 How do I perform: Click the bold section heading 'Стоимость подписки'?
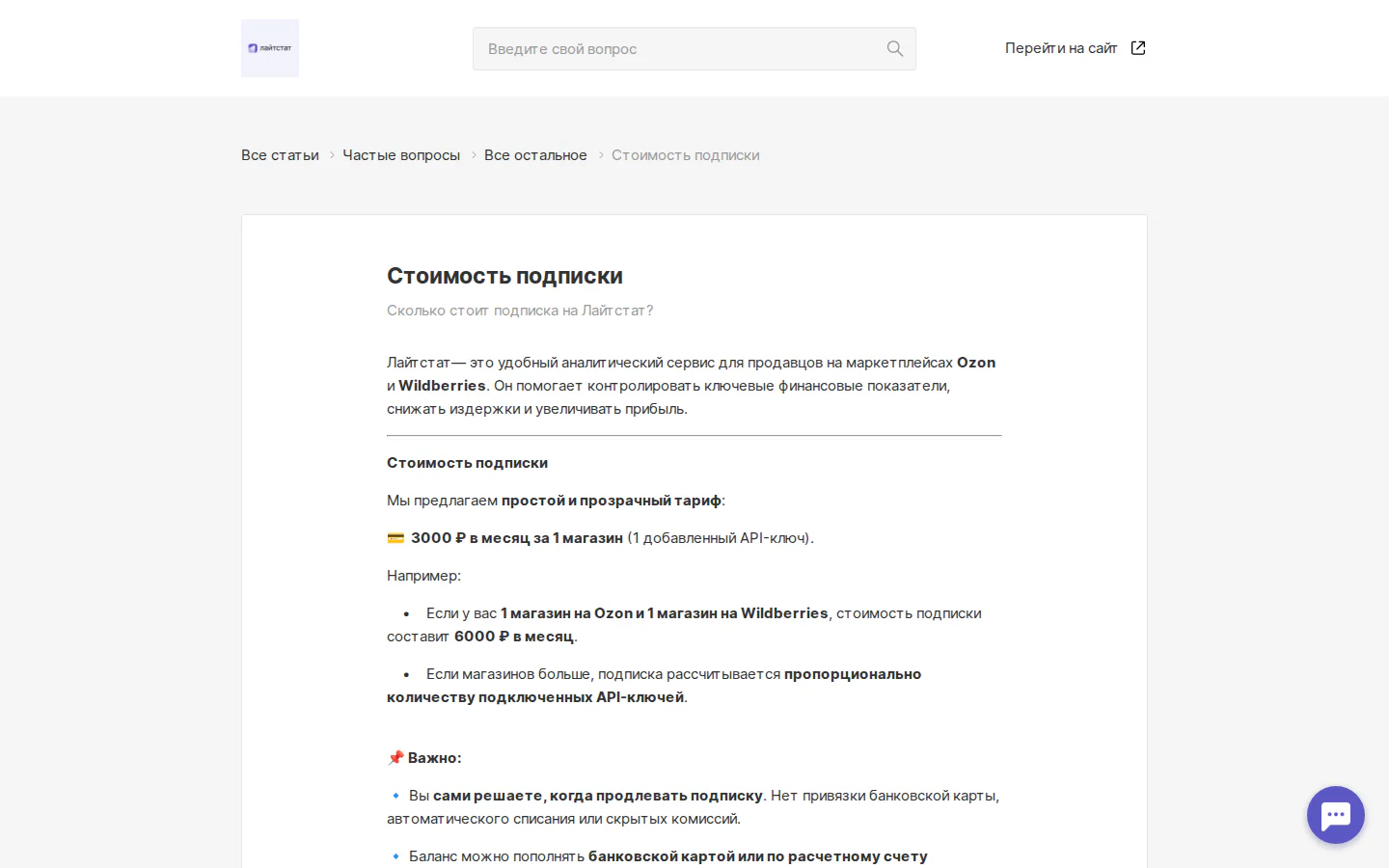[x=467, y=463]
